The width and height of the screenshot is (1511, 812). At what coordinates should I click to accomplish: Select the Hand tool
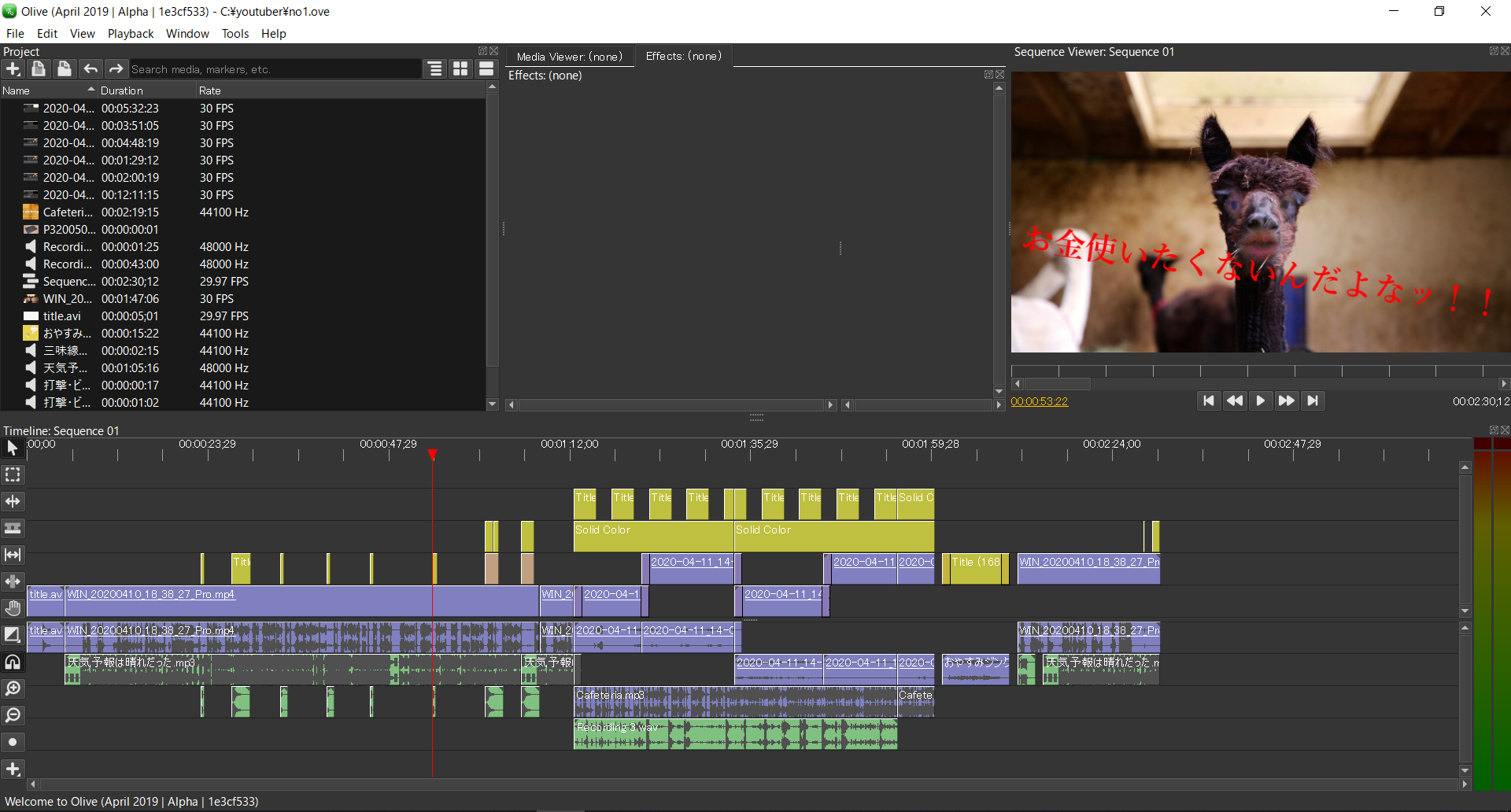(x=13, y=608)
